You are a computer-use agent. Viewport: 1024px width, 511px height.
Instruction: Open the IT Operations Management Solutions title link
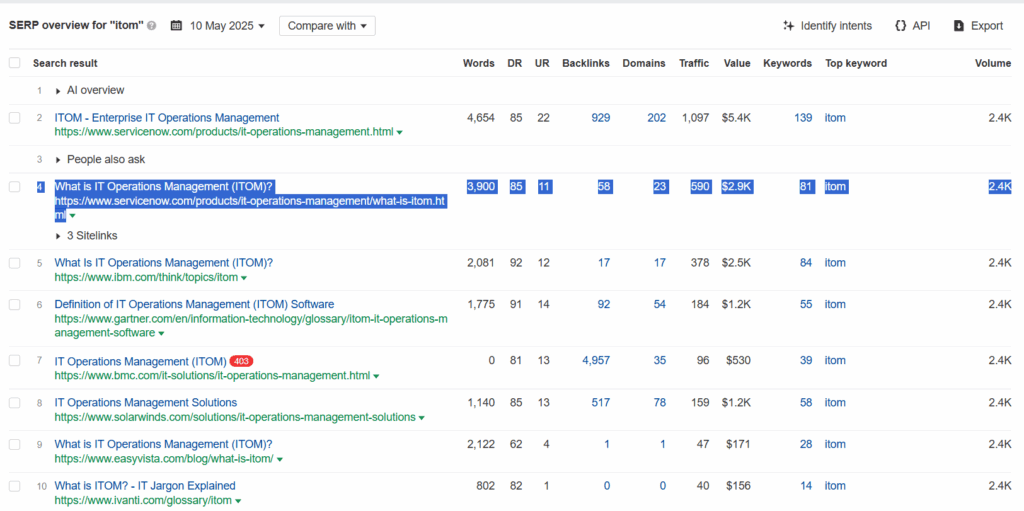(x=146, y=403)
